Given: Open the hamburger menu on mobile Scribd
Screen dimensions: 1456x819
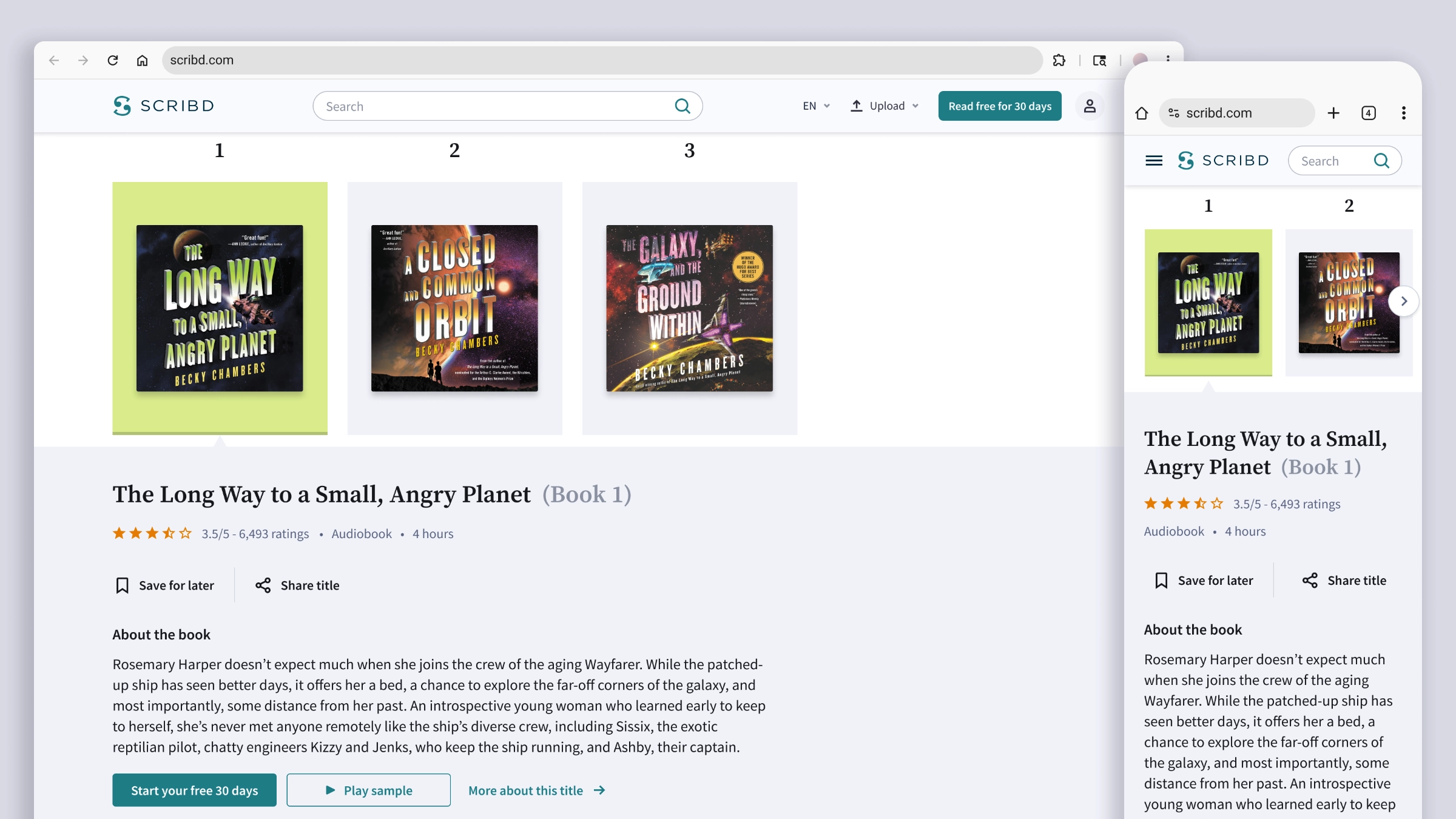Looking at the screenshot, I should pos(1154,161).
